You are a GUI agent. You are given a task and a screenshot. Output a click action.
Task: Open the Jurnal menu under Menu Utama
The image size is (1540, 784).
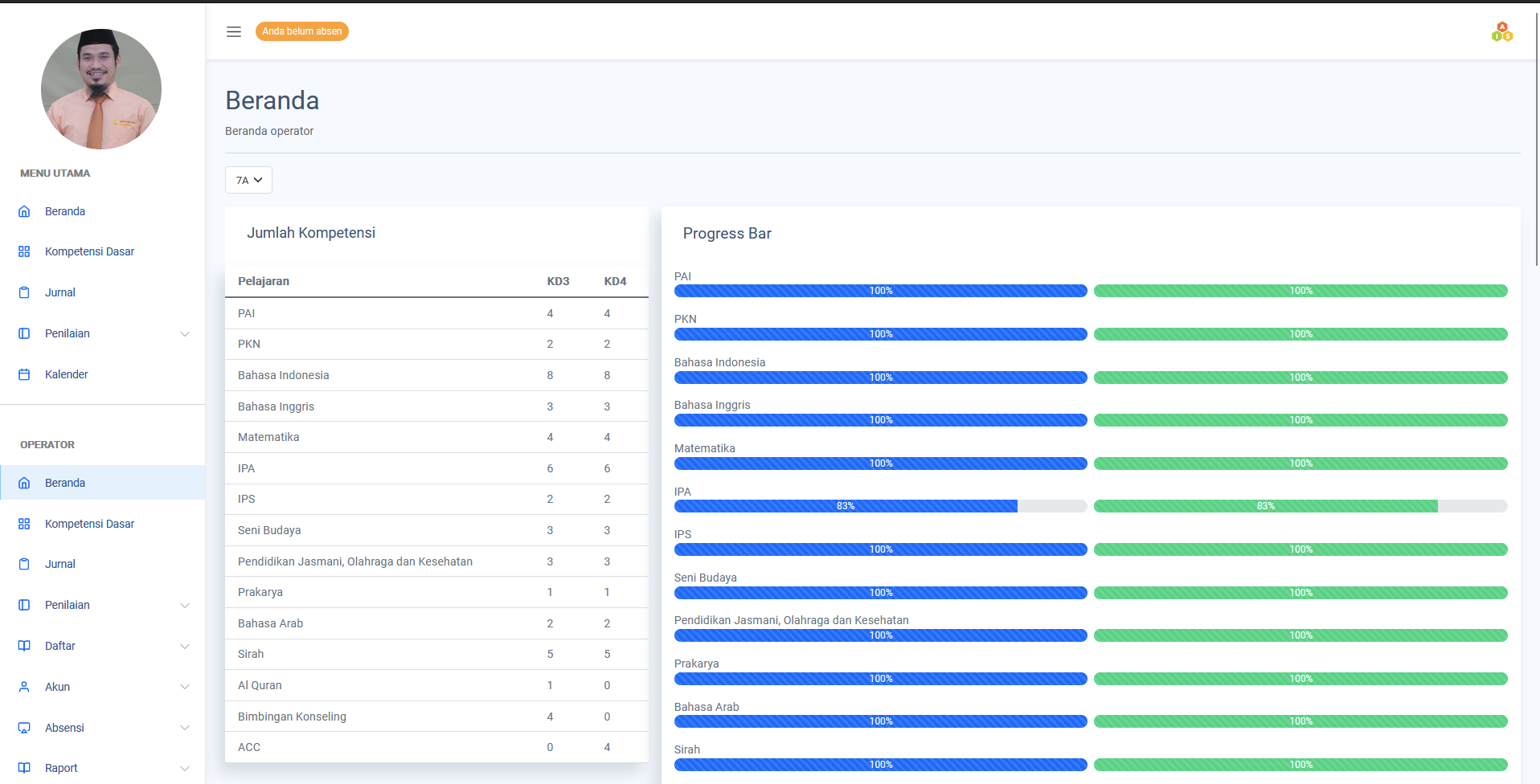click(59, 292)
